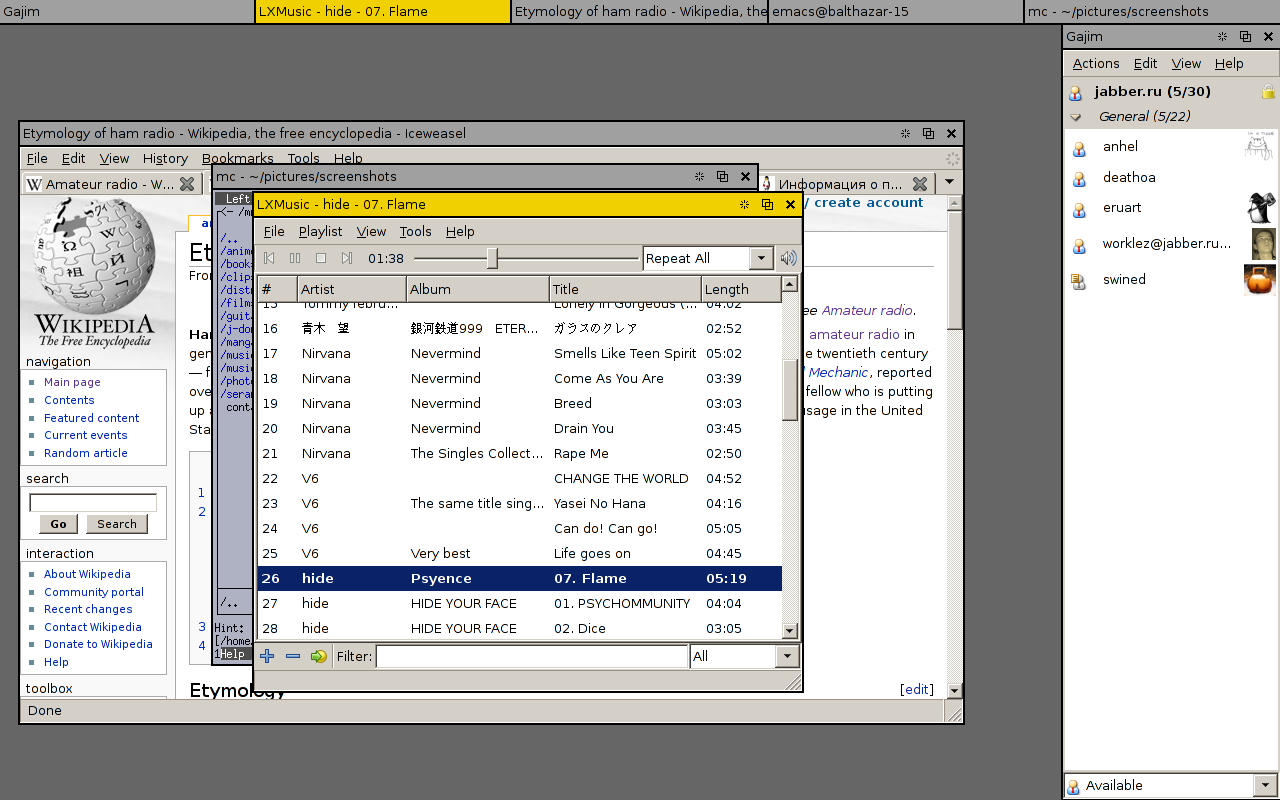Click Wikipedia Go search button
The image size is (1280, 800).
click(x=58, y=524)
